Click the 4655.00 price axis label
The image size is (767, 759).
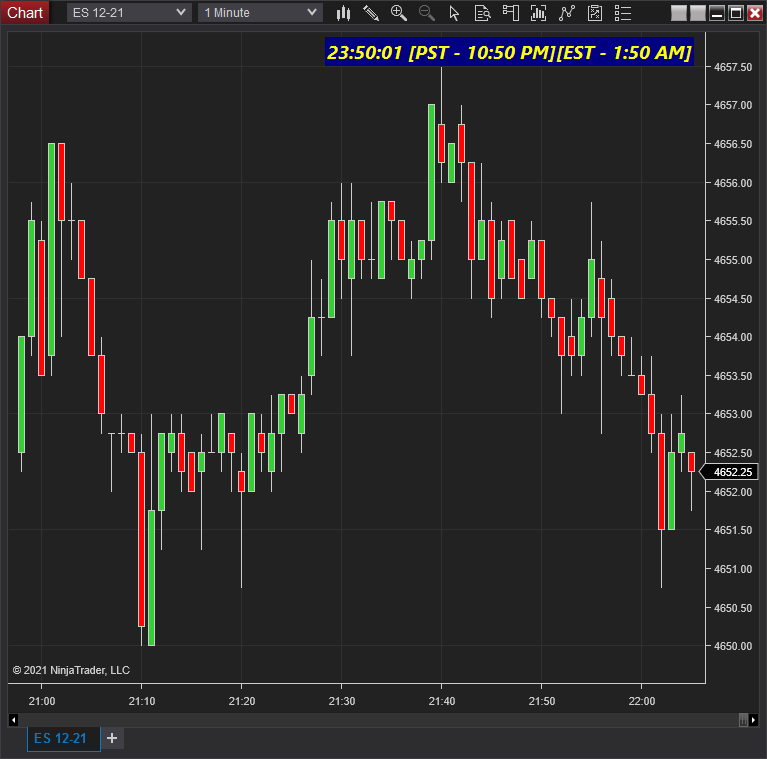[733, 260]
